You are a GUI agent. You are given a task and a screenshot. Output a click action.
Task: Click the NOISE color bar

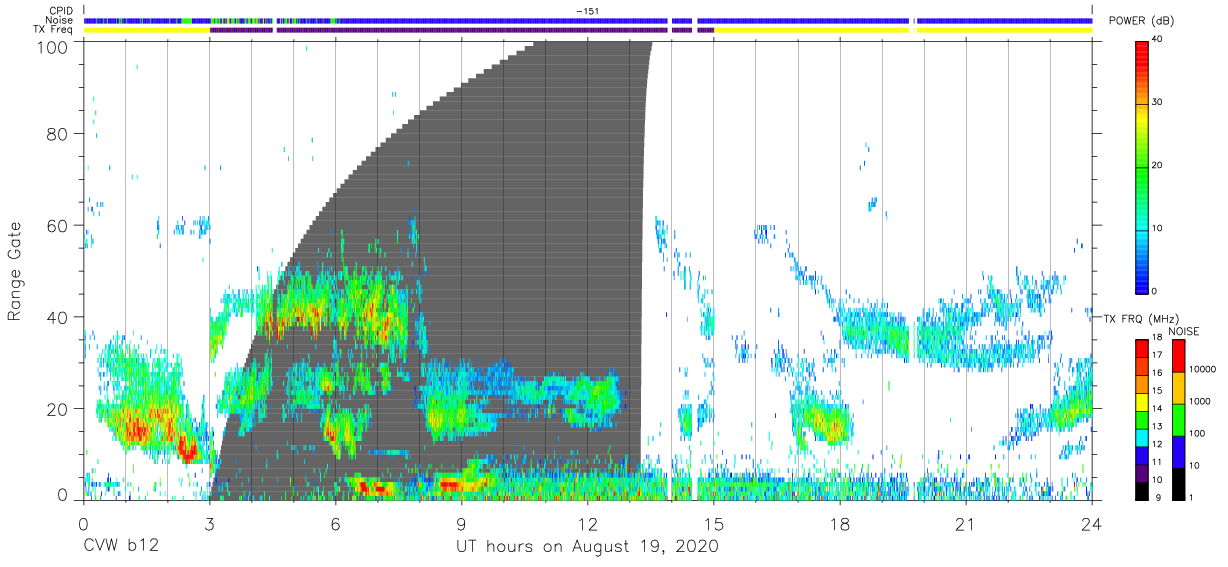click(1178, 418)
